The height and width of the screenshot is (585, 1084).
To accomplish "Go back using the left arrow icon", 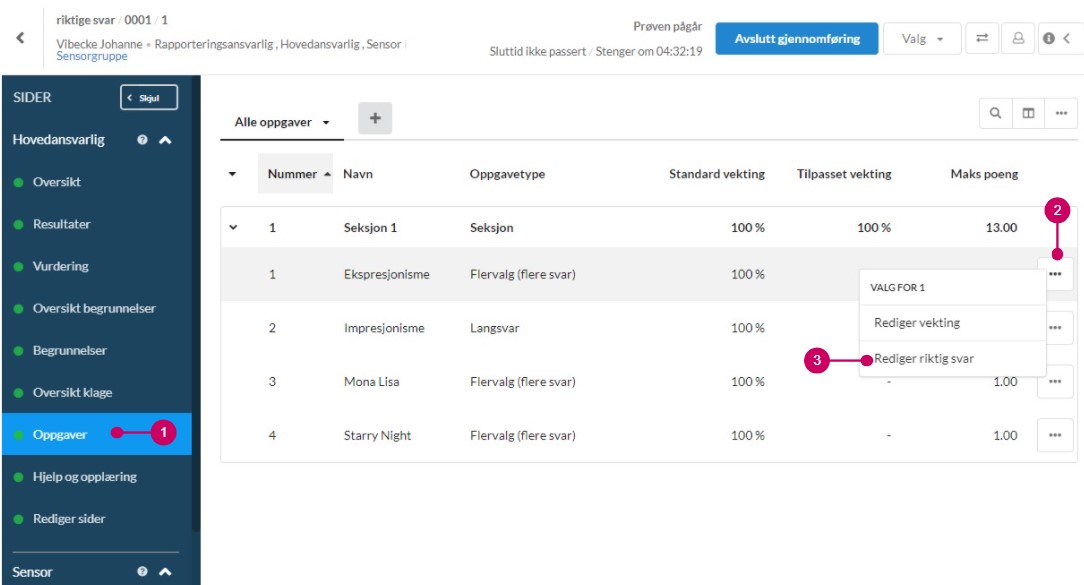I will pos(20,38).
